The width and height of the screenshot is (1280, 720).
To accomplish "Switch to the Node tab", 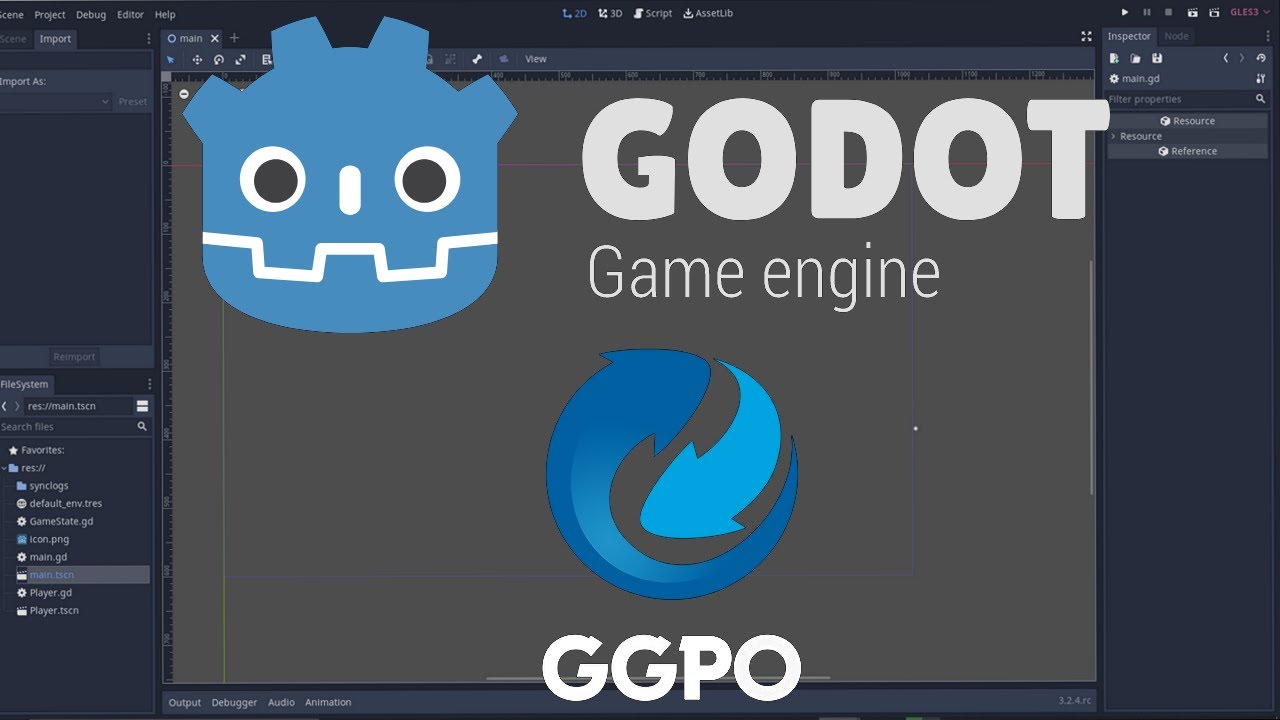I will [x=1177, y=36].
